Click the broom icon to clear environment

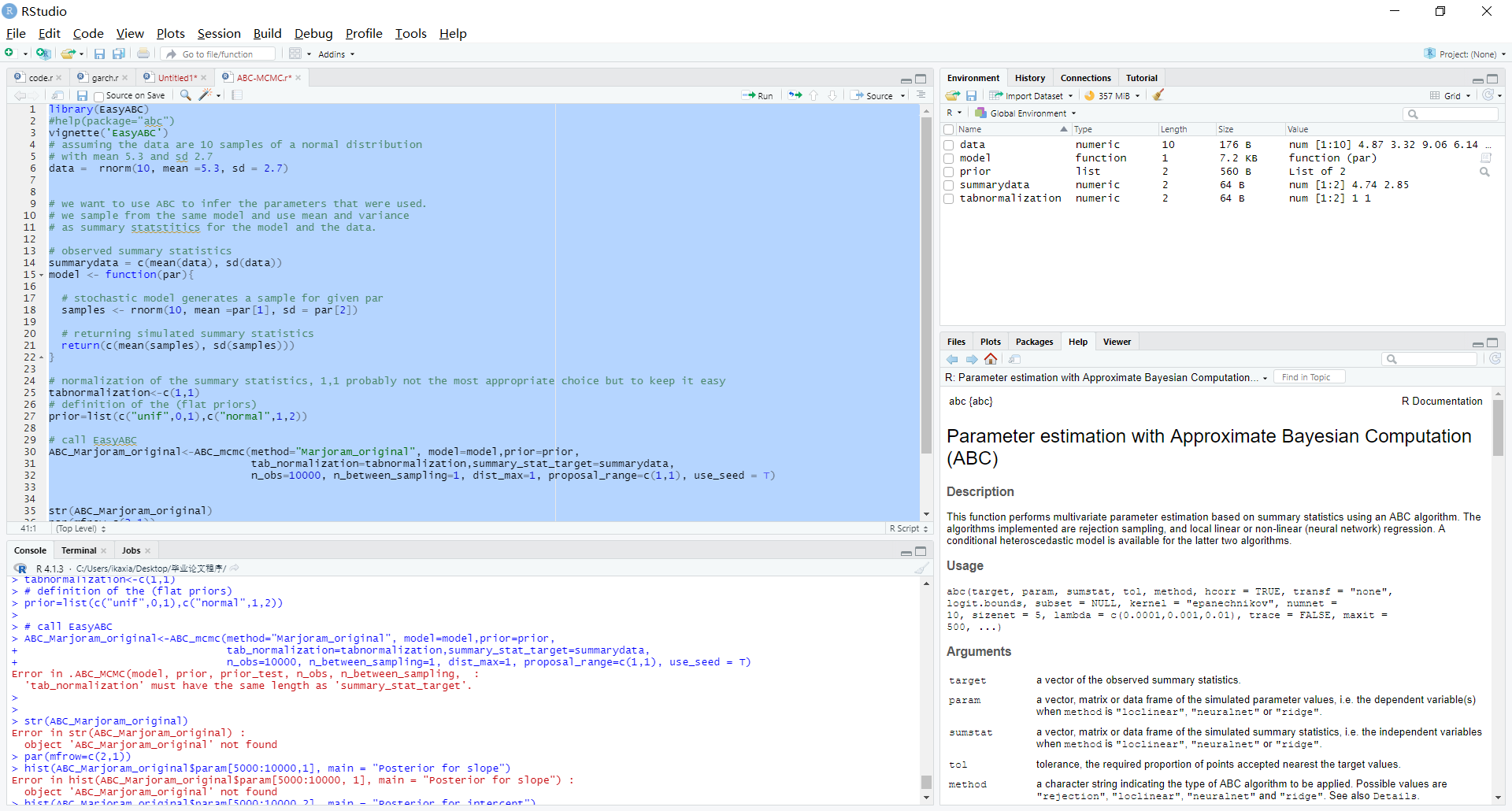pyautogui.click(x=1158, y=95)
